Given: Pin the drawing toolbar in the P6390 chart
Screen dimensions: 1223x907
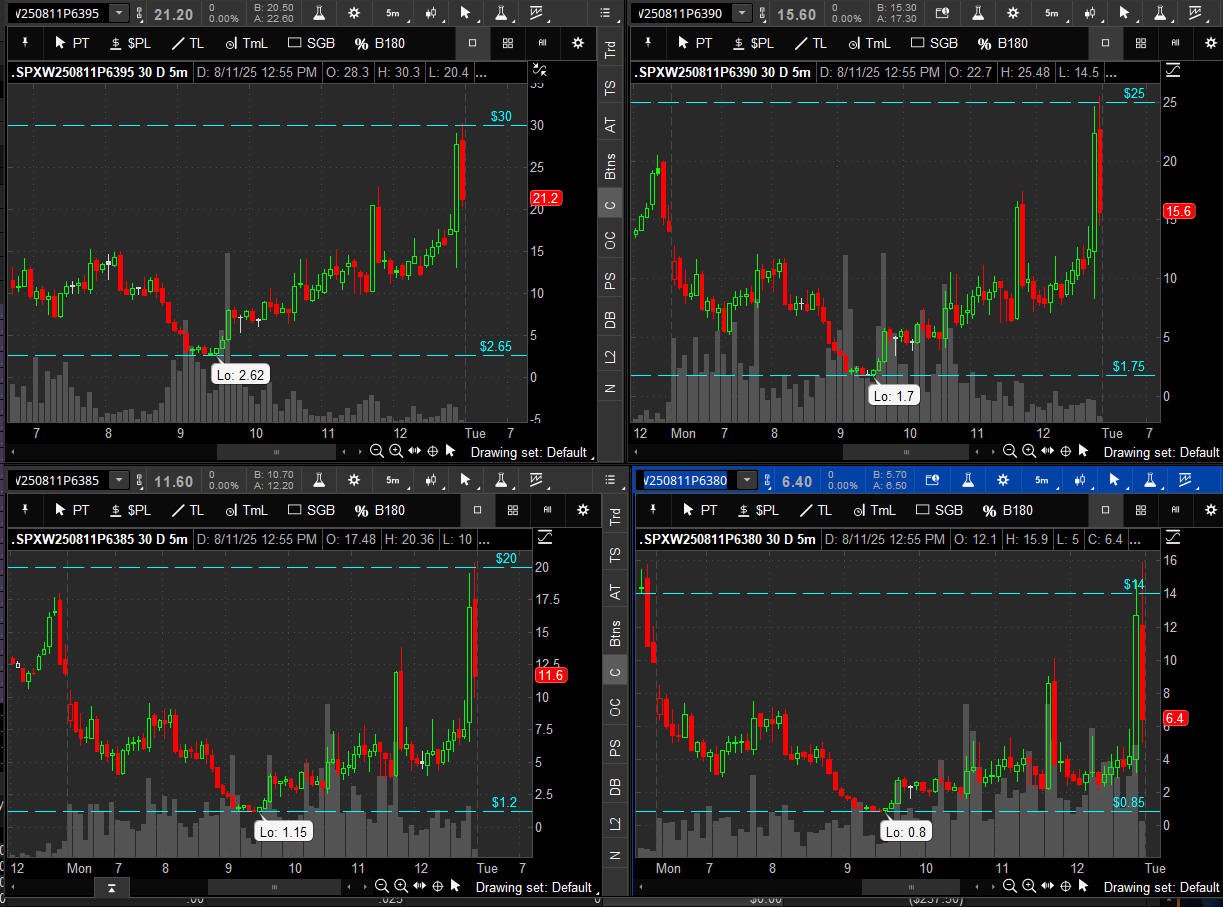Looking at the screenshot, I should pyautogui.click(x=648, y=43).
